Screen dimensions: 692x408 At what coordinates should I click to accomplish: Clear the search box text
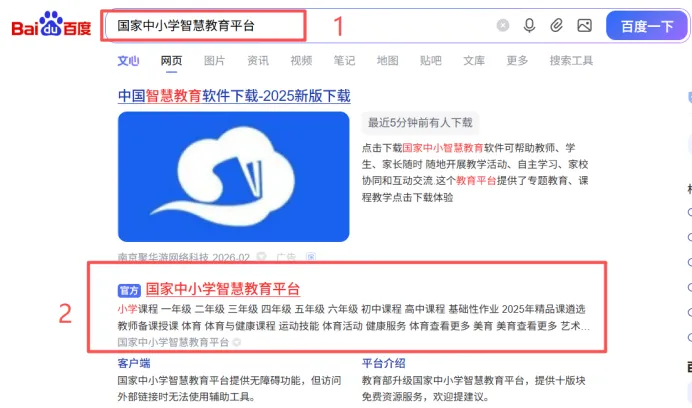coord(503,26)
